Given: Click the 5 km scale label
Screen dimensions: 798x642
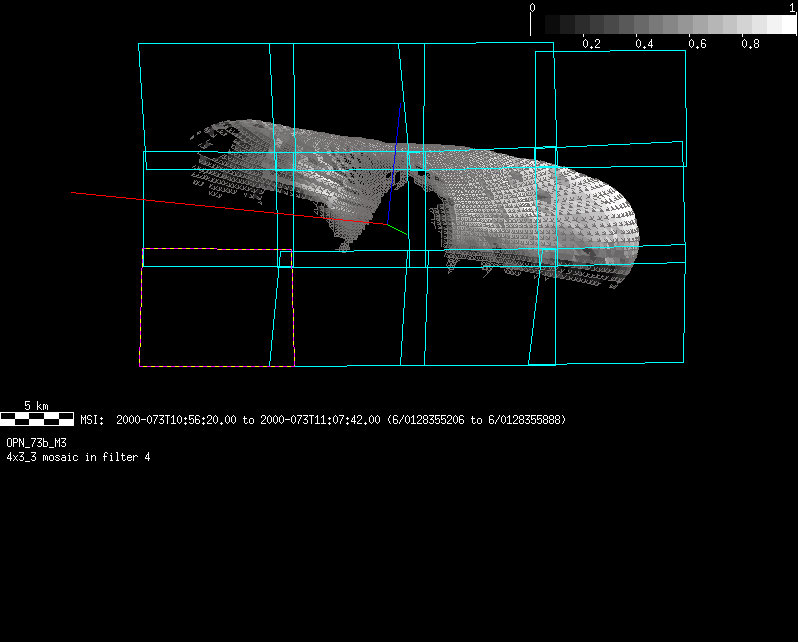Looking at the screenshot, I should (36, 406).
